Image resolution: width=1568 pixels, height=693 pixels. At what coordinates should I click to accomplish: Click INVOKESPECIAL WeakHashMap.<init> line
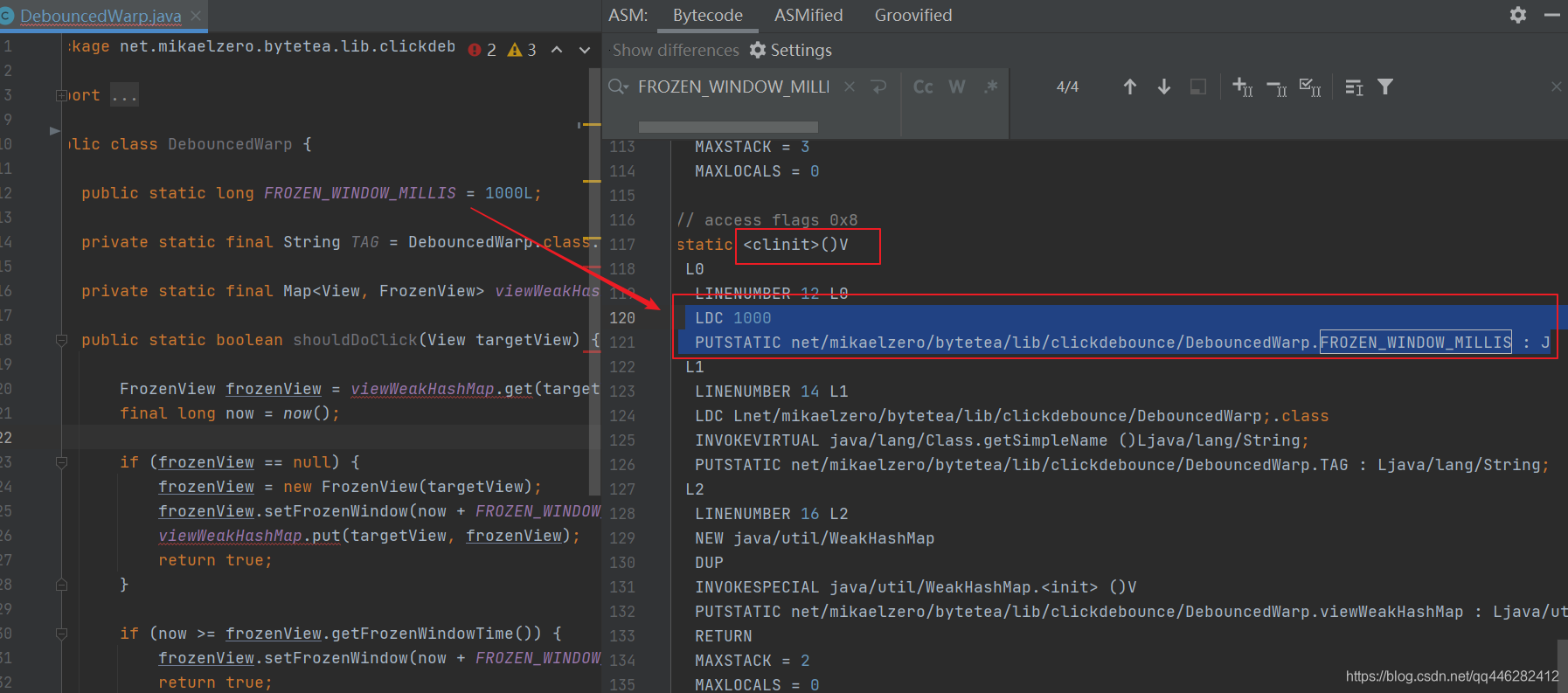coord(915,587)
